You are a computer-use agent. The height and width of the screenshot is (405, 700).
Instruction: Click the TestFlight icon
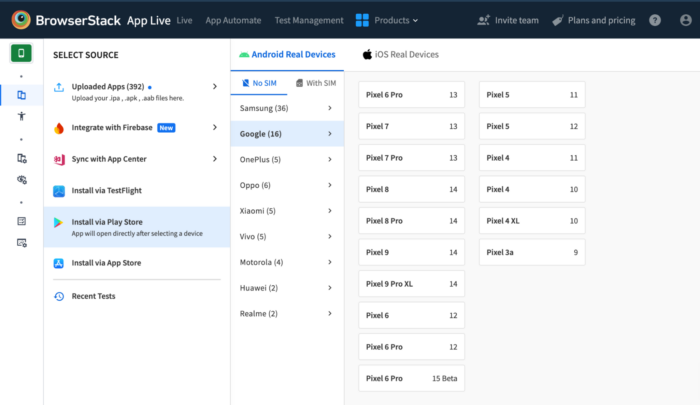(60, 190)
